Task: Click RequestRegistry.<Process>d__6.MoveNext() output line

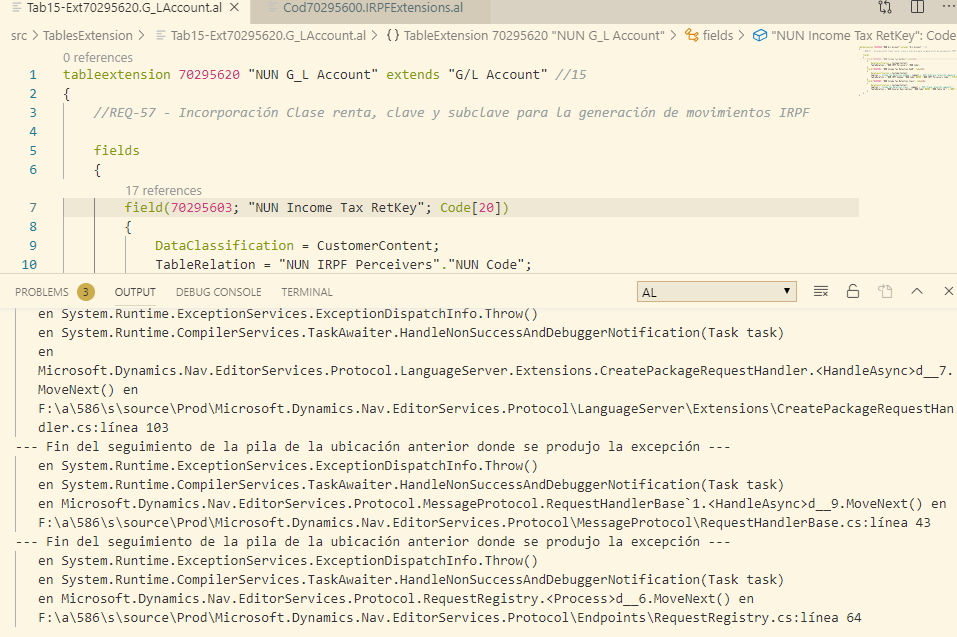Action: tap(395, 599)
